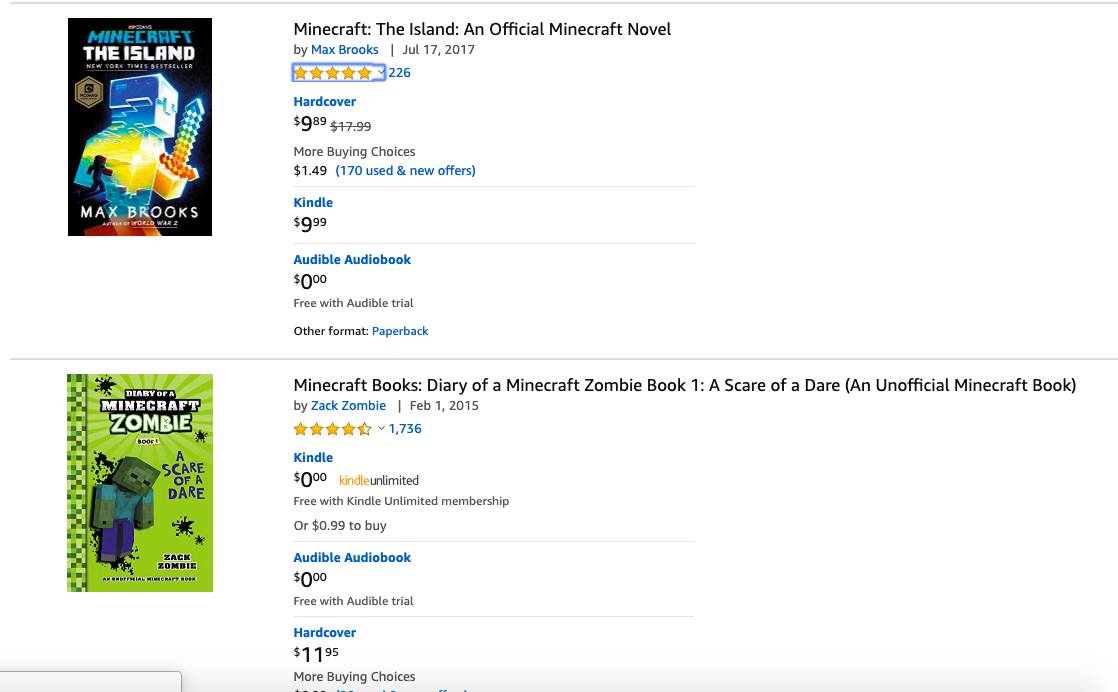Open the Minecraft: The Island title link

[x=482, y=29]
